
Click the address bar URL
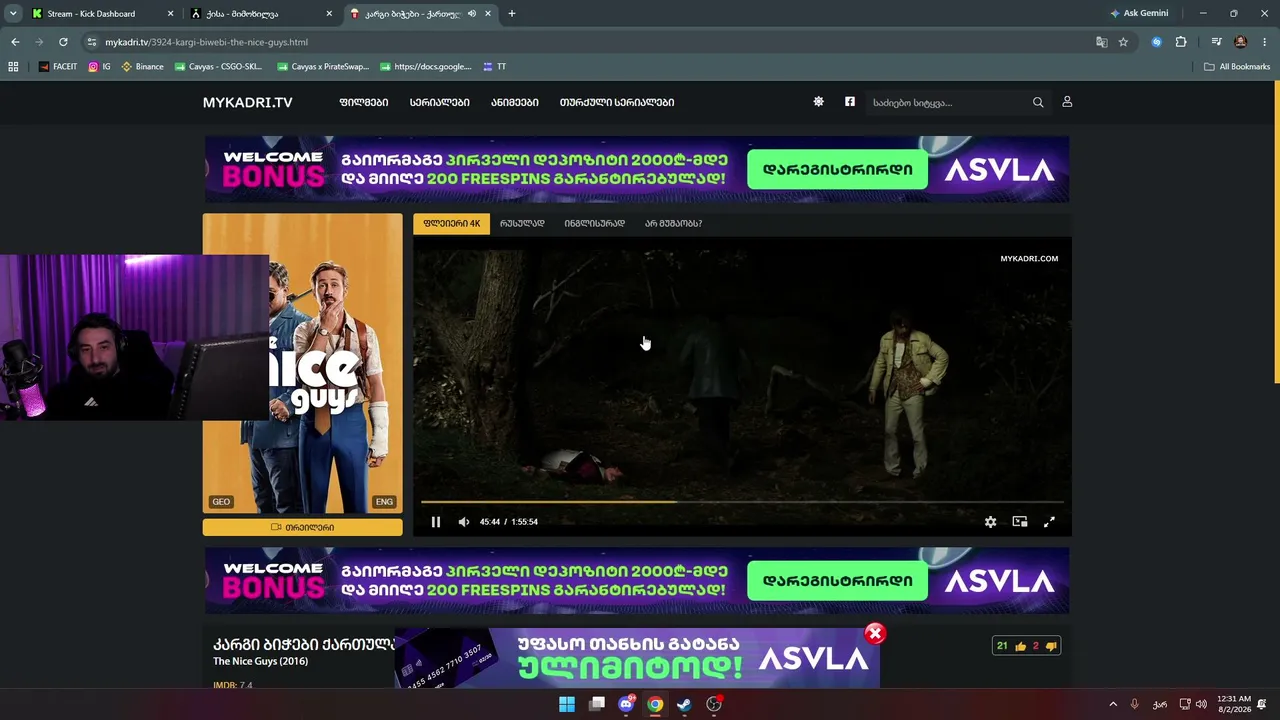207,42
